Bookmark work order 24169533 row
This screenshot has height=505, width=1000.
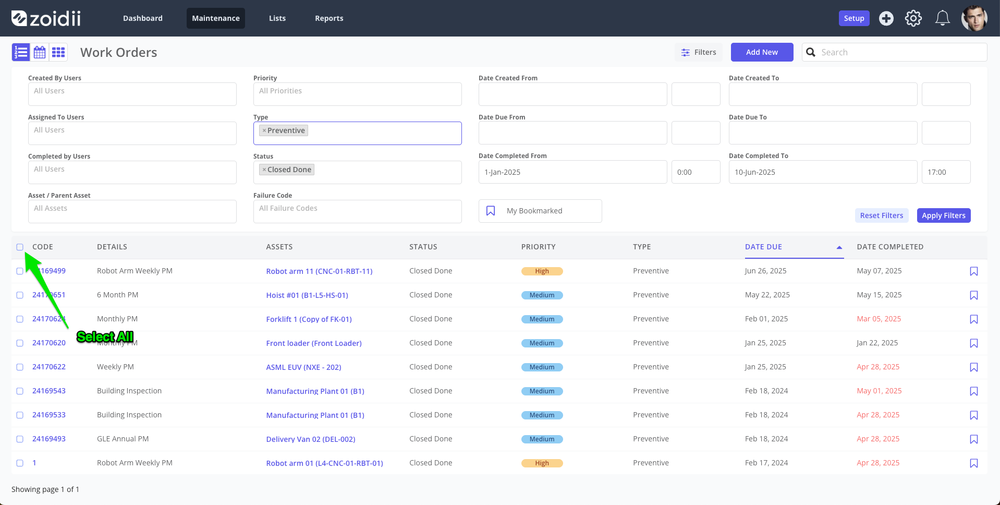[x=973, y=415]
